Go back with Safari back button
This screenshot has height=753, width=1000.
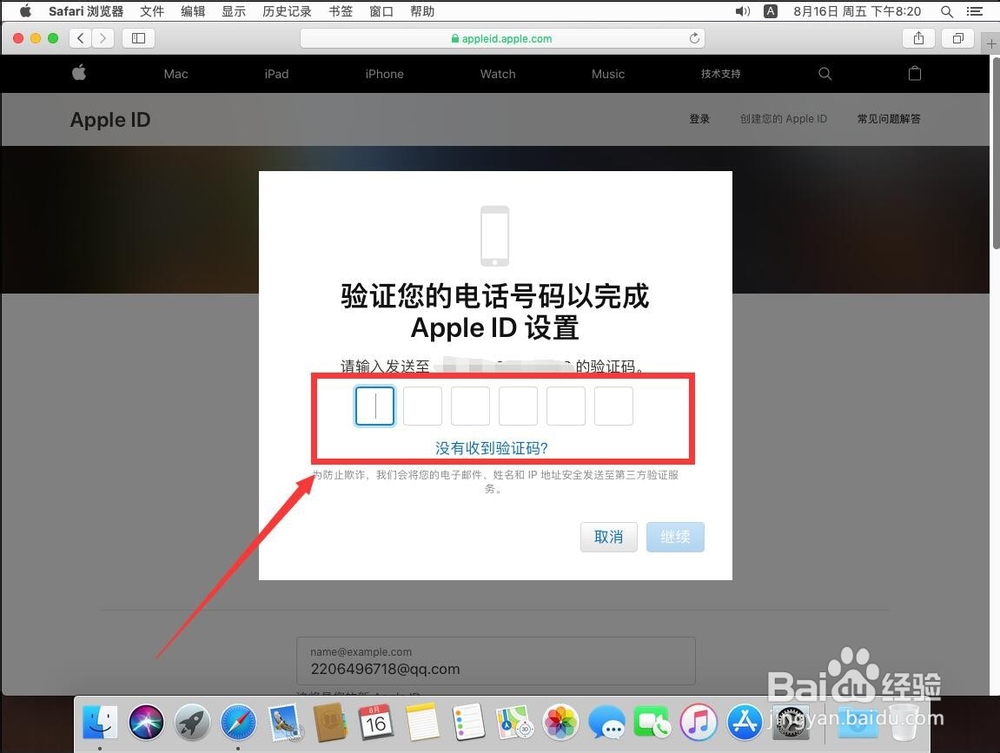80,38
